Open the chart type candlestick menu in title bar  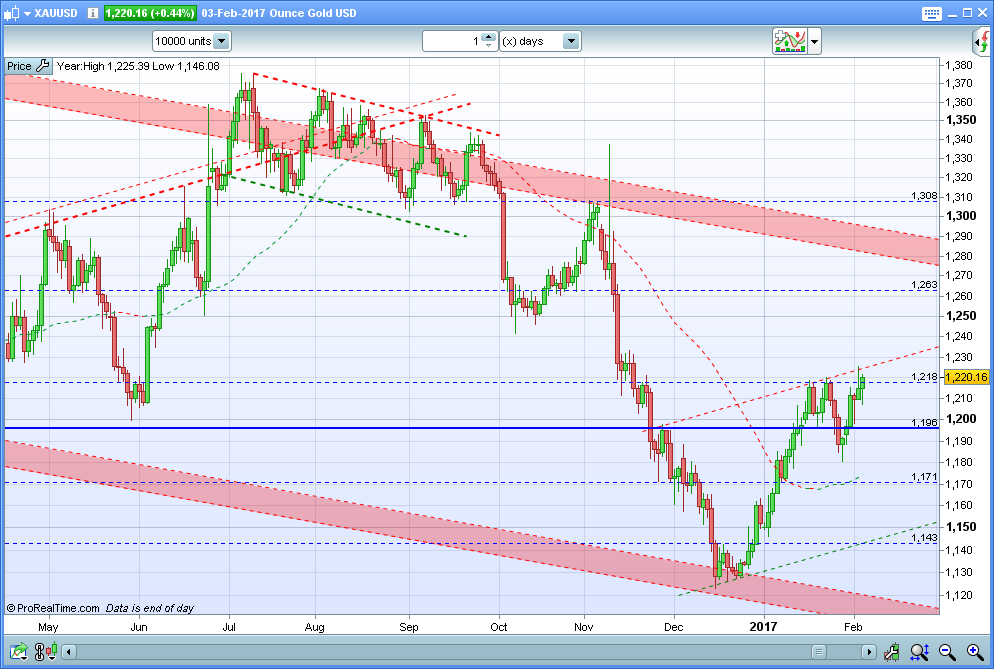click(17, 13)
